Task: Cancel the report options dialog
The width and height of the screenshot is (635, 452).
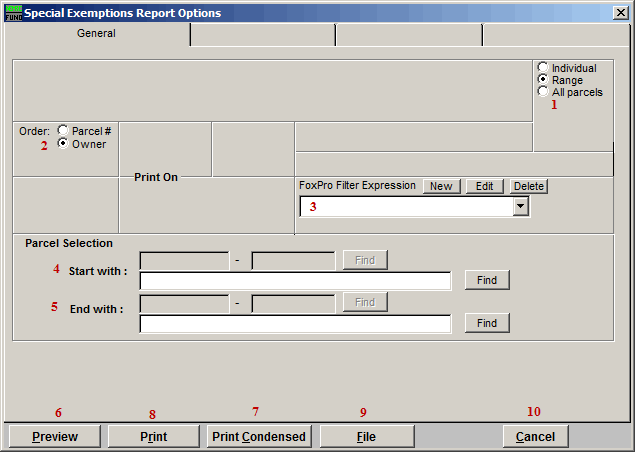Action: coord(535,437)
